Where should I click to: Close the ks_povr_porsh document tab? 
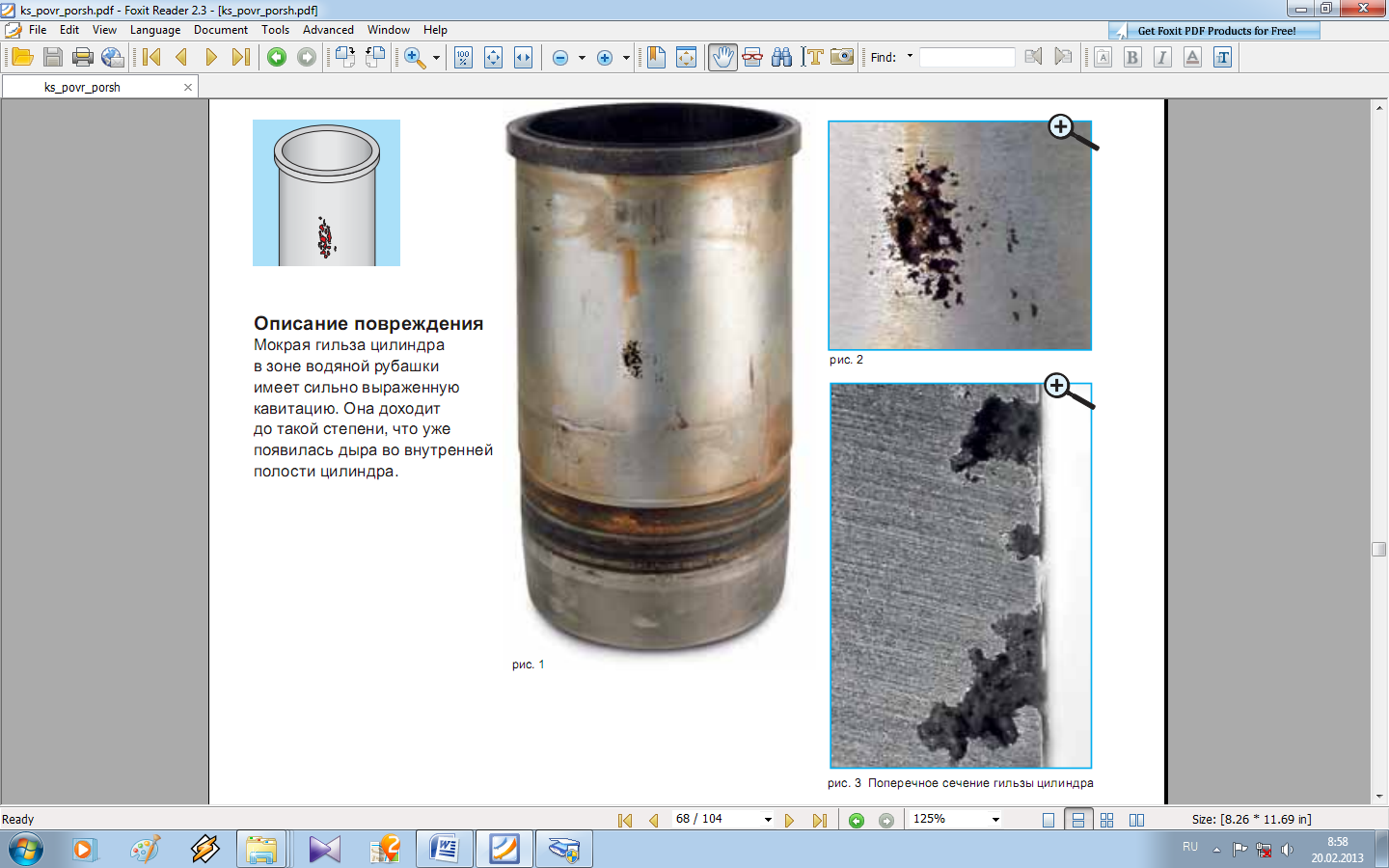coord(188,87)
